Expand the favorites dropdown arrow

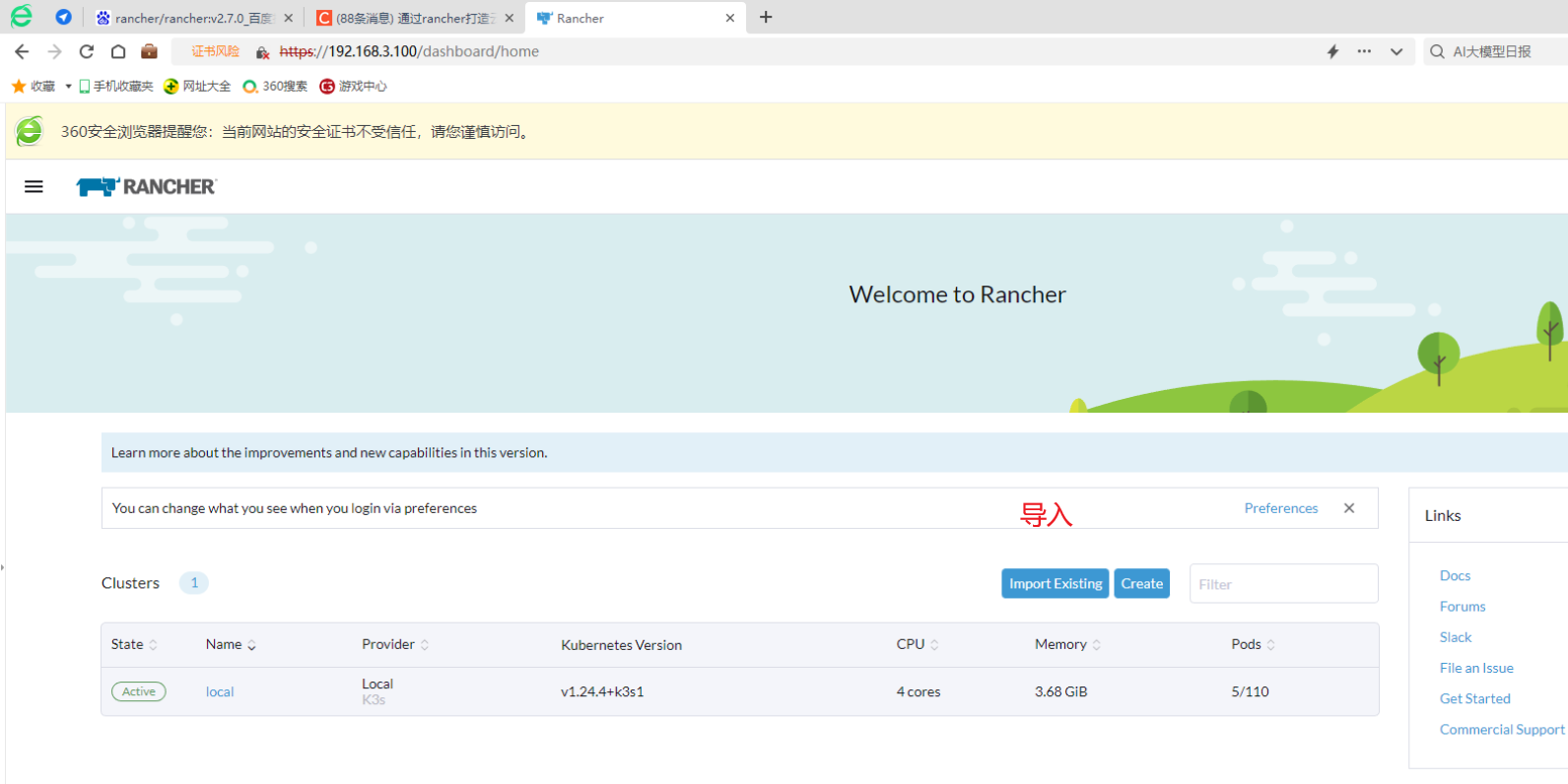[68, 87]
